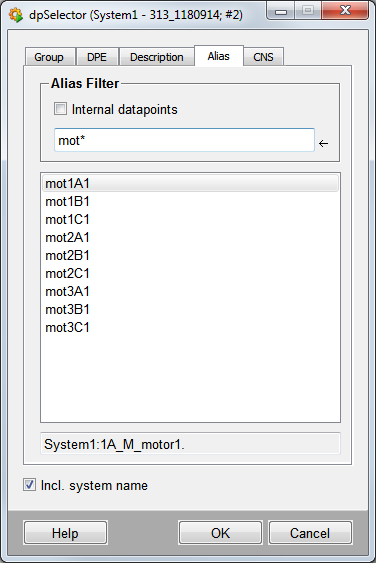Screen dimensions: 376x563
Task: Open Help for the selector
Action: (65, 533)
